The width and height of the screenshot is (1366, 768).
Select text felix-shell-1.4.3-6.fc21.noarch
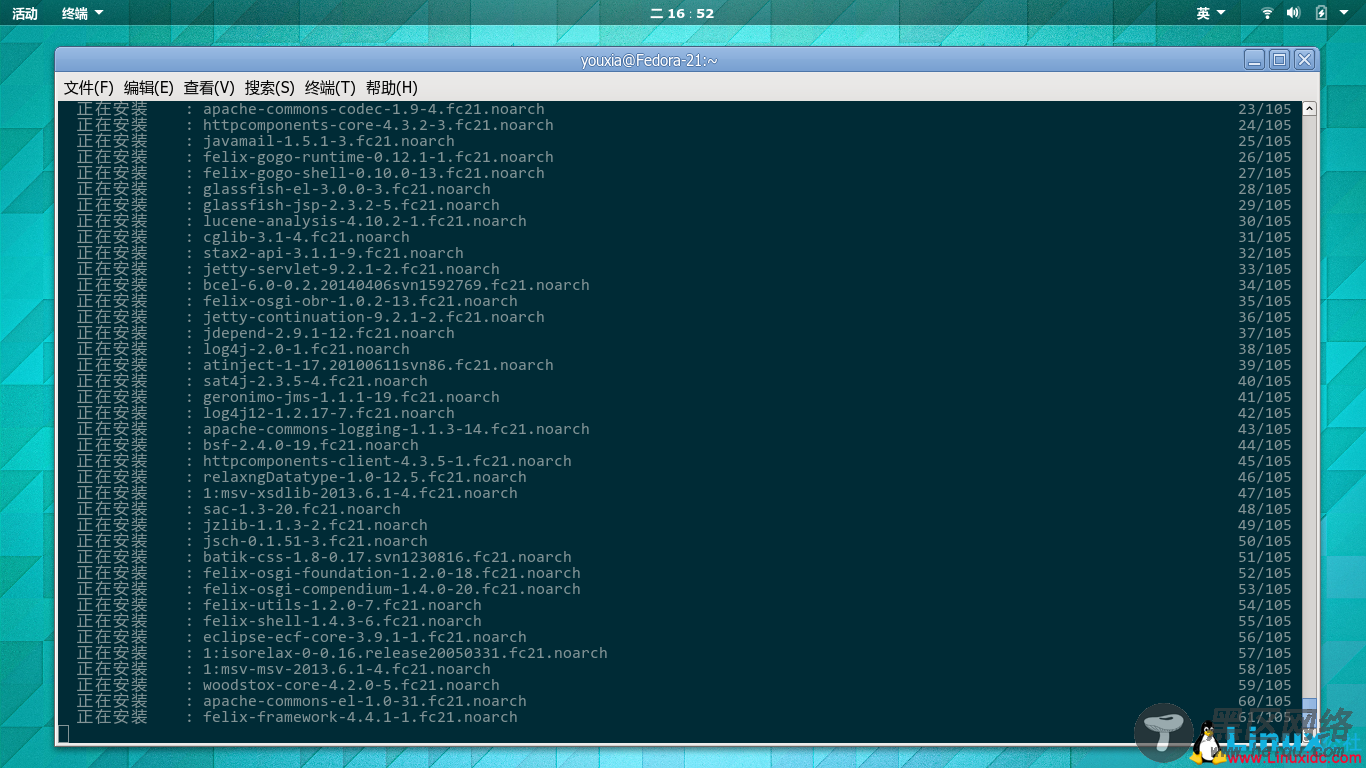click(342, 621)
